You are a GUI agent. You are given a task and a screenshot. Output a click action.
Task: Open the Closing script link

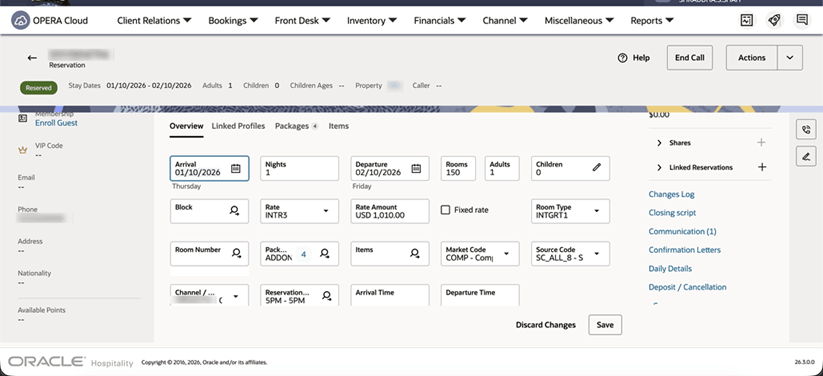[672, 213]
